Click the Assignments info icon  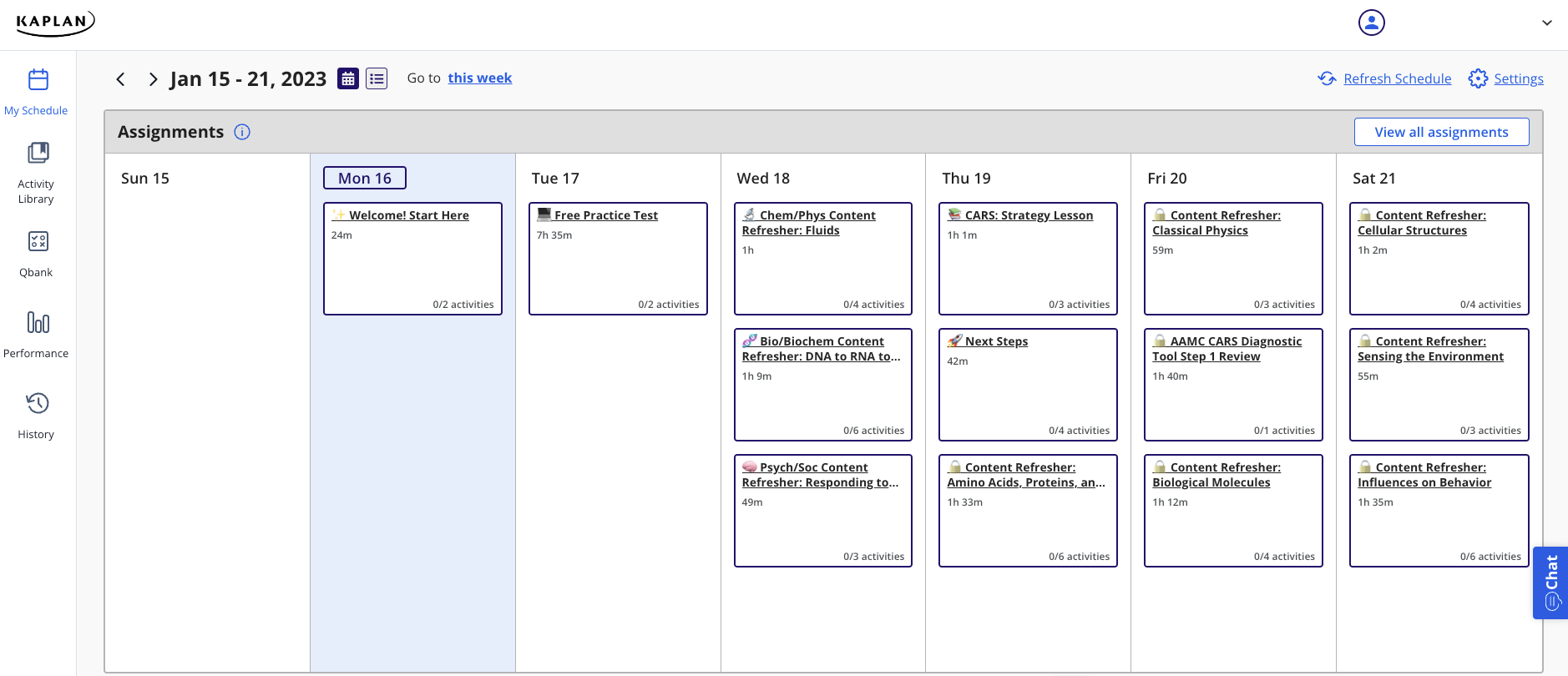(x=242, y=132)
